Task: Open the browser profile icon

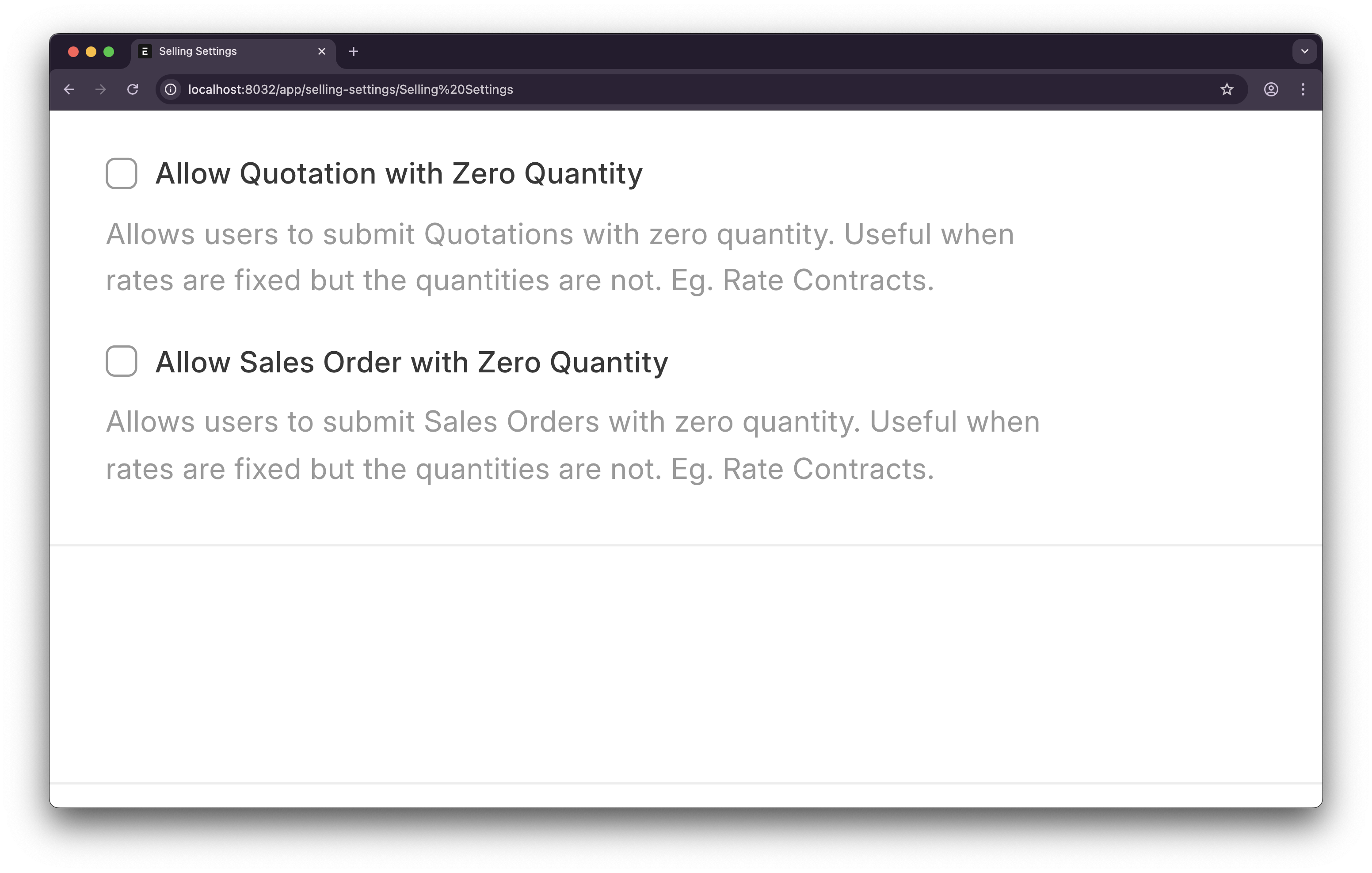Action: (1271, 89)
